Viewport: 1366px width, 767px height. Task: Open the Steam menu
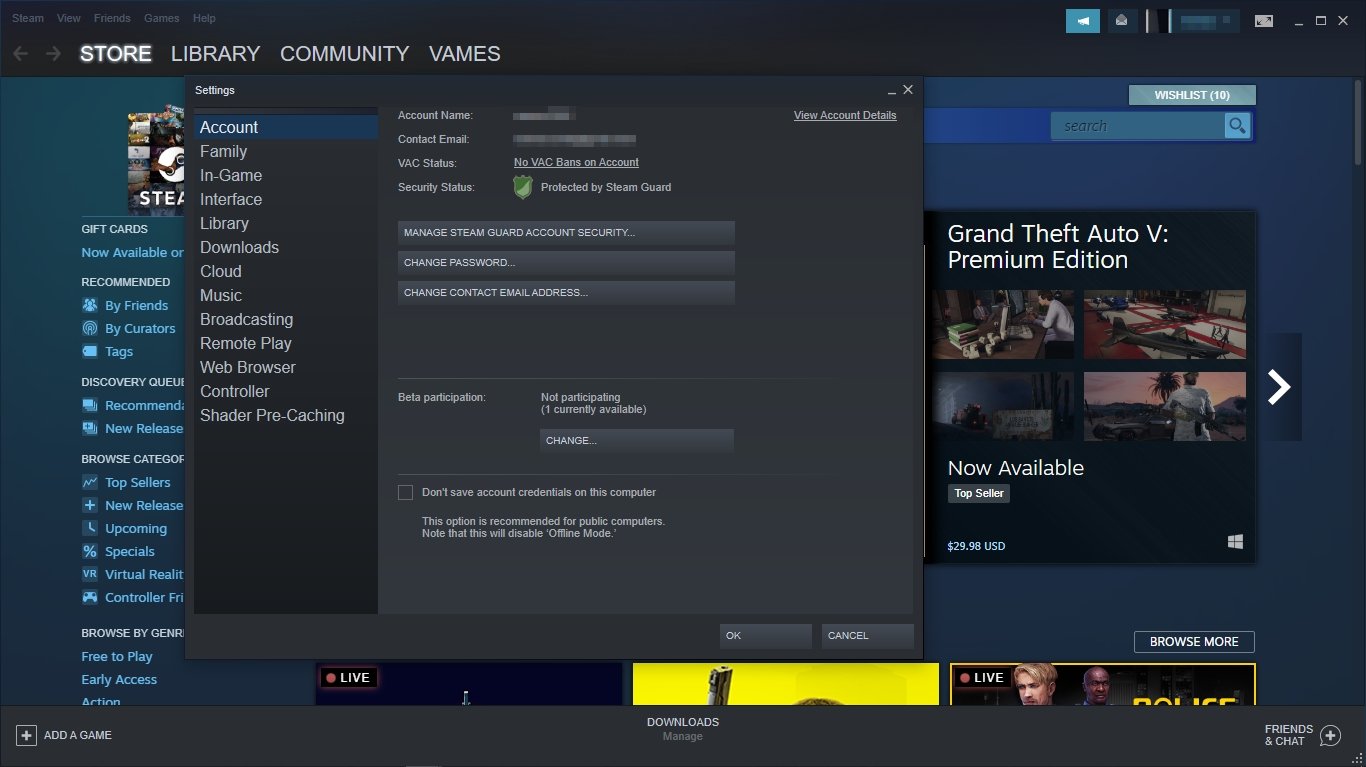pyautogui.click(x=28, y=18)
